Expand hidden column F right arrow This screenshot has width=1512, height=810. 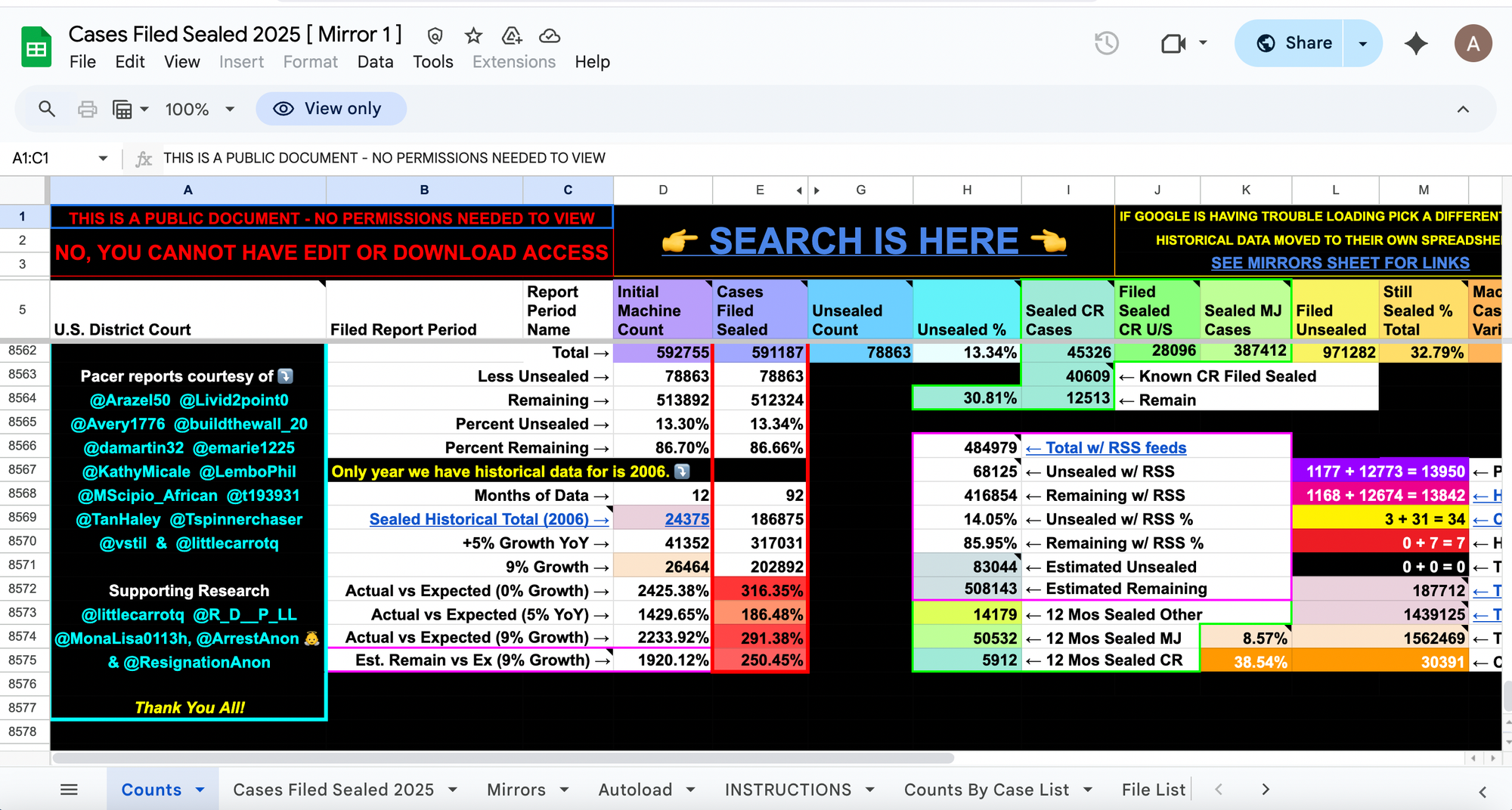tap(816, 190)
